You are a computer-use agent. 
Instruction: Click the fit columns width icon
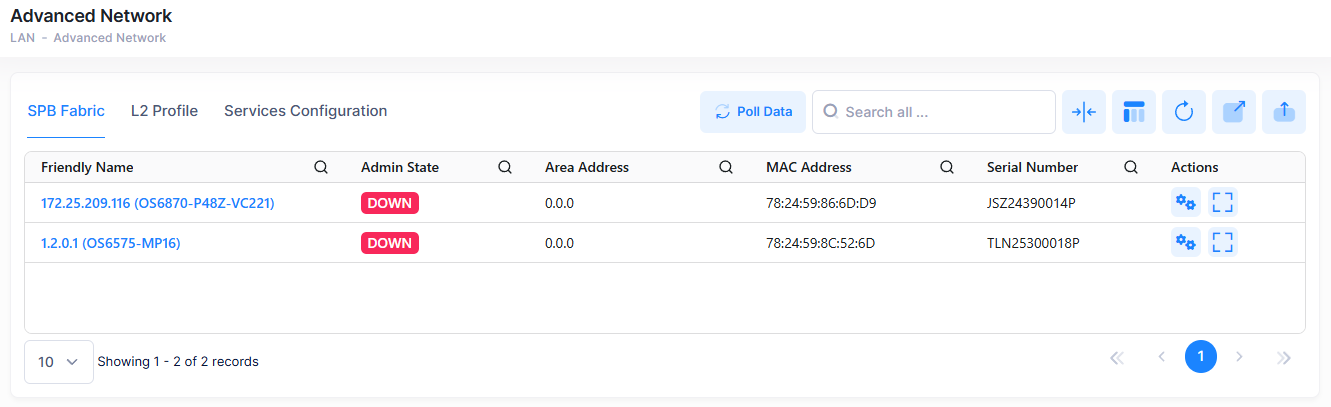click(x=1084, y=112)
